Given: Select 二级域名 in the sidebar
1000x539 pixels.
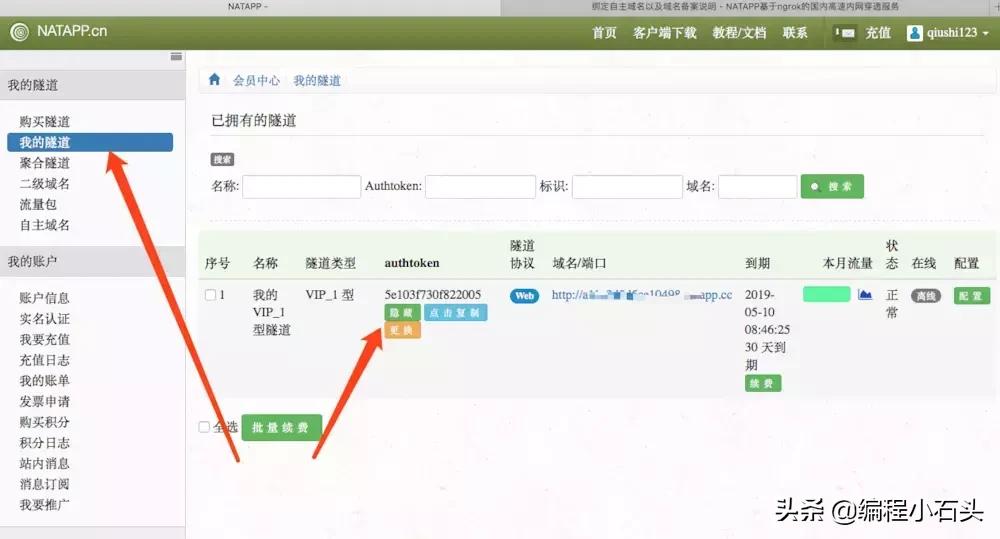Looking at the screenshot, I should (x=45, y=184).
